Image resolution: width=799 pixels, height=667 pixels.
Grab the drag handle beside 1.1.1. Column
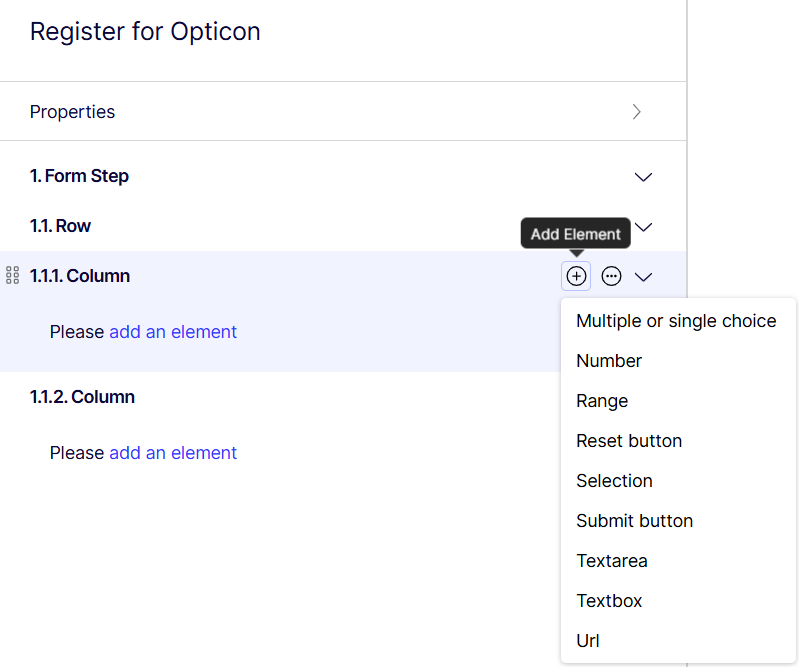pos(12,275)
